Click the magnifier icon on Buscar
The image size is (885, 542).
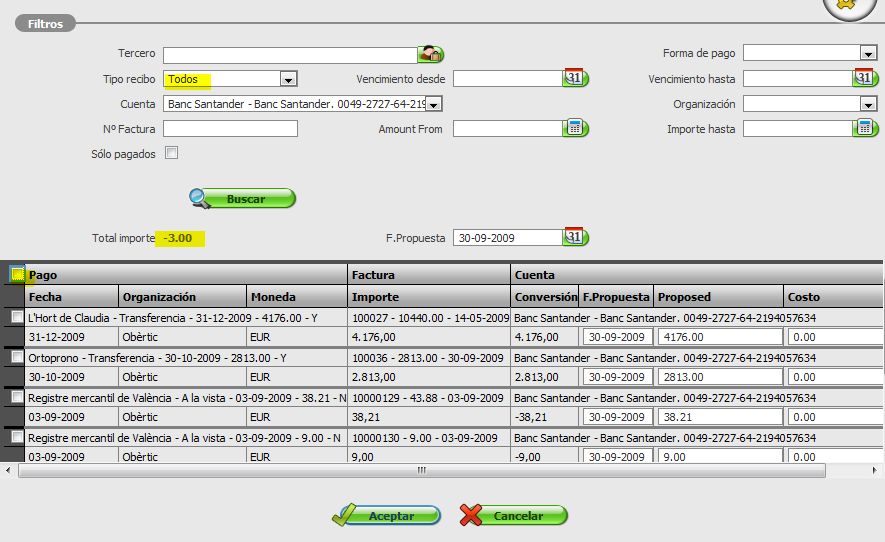pyautogui.click(x=201, y=199)
